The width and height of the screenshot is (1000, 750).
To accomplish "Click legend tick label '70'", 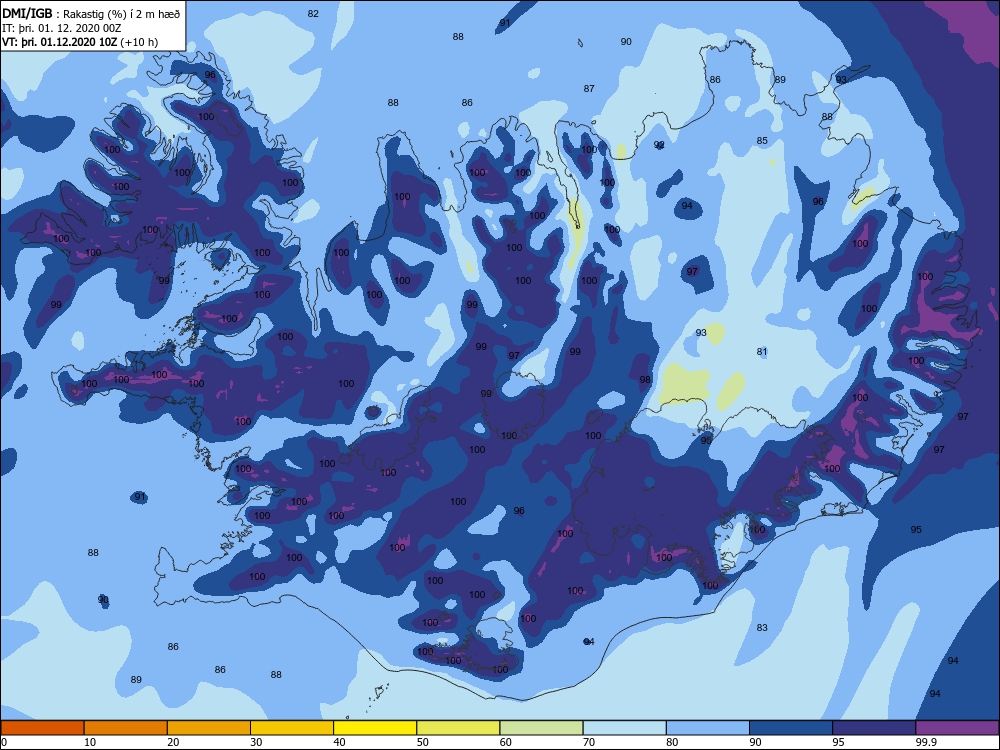I will (x=589, y=742).
